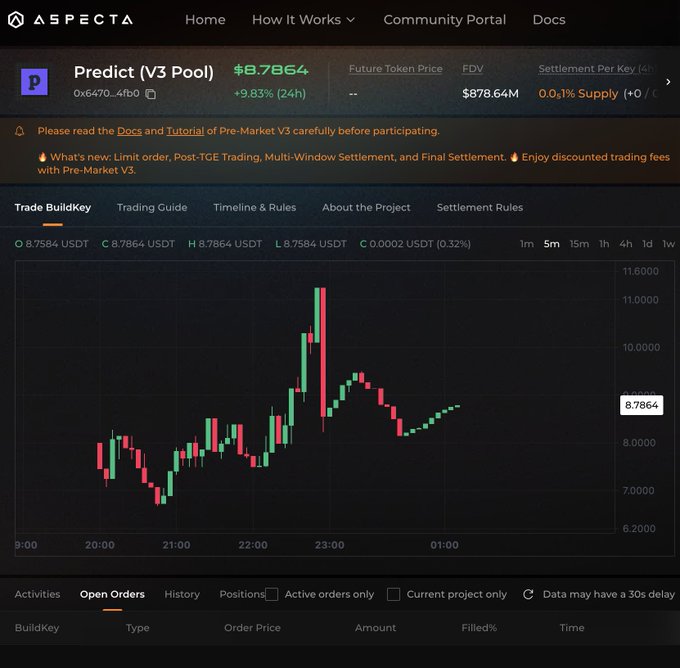680x668 pixels.
Task: Click the Settlement Per Key label
Action: (597, 69)
